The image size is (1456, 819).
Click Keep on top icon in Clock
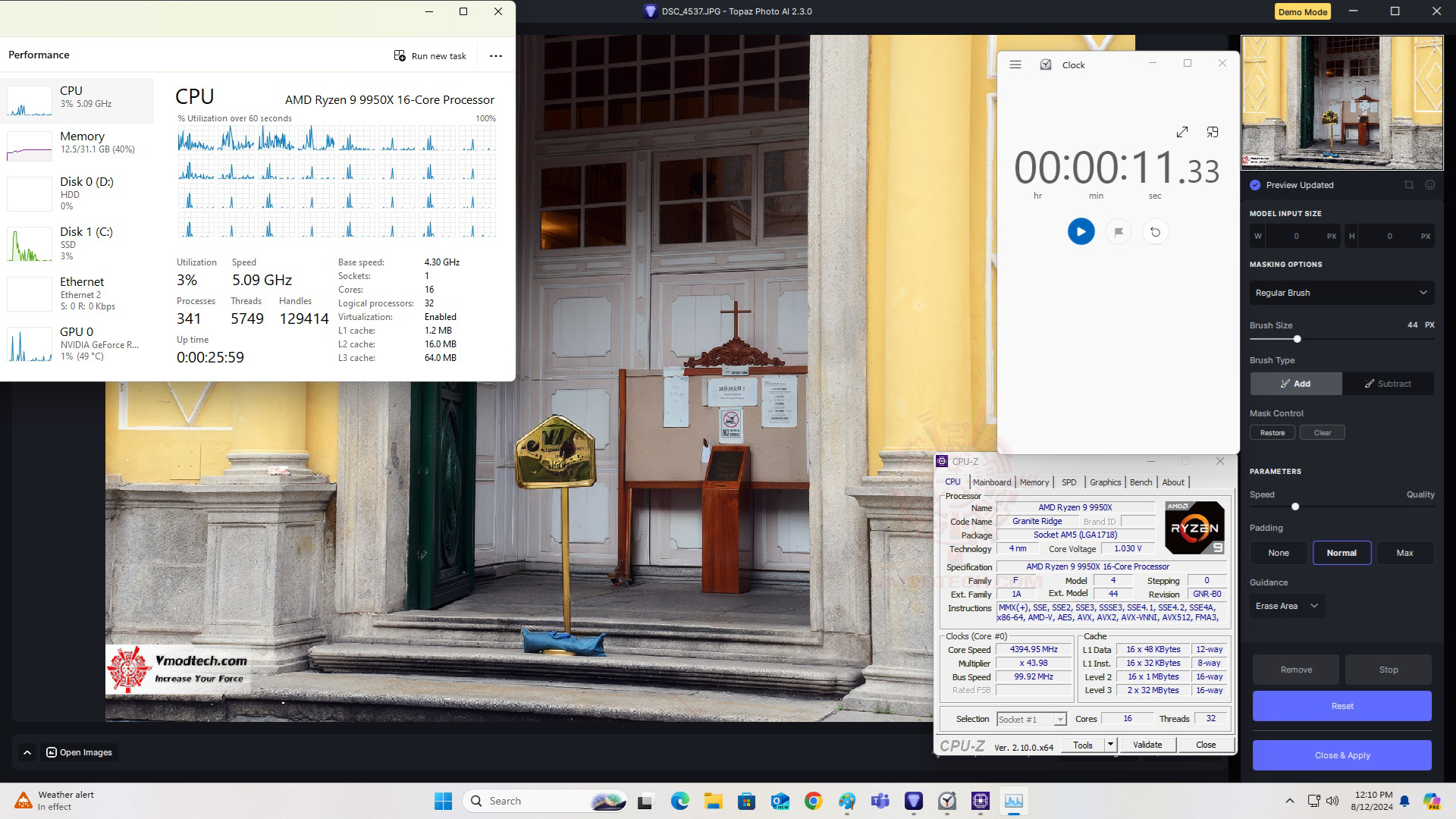pos(1213,132)
